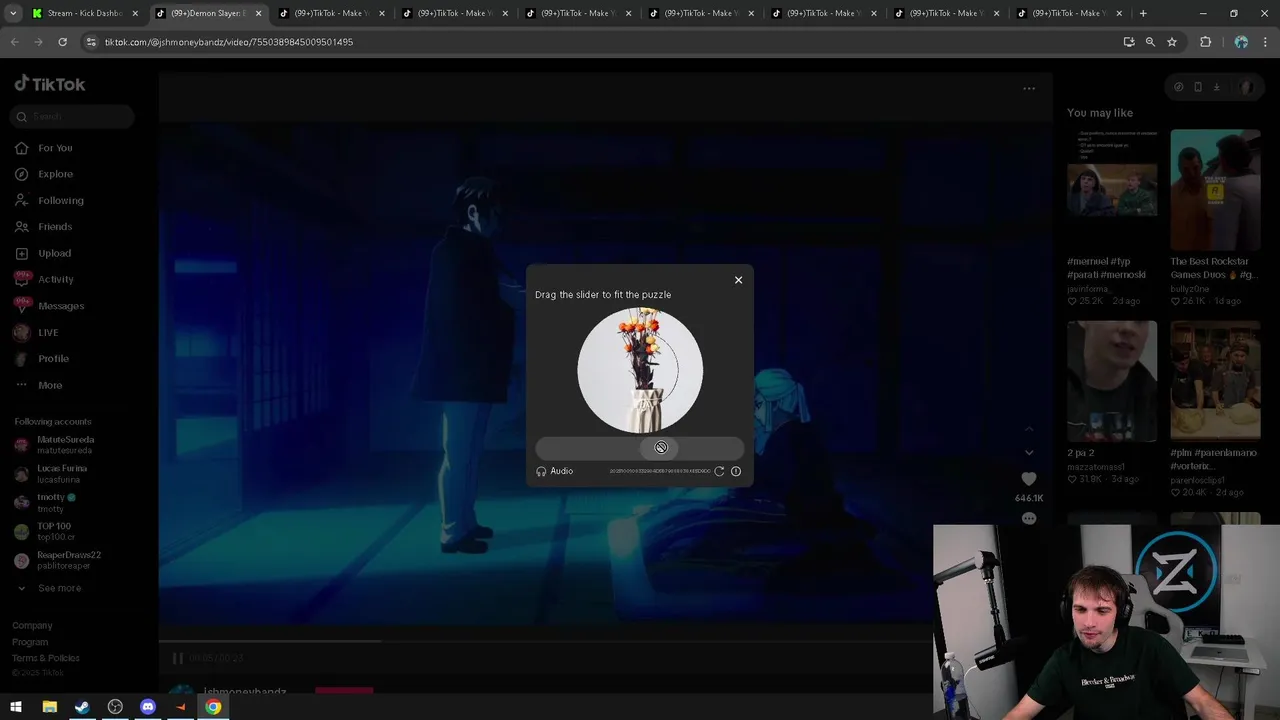Screen dimensions: 1280x720
Task: Click the flower vase puzzle image
Action: click(x=640, y=370)
